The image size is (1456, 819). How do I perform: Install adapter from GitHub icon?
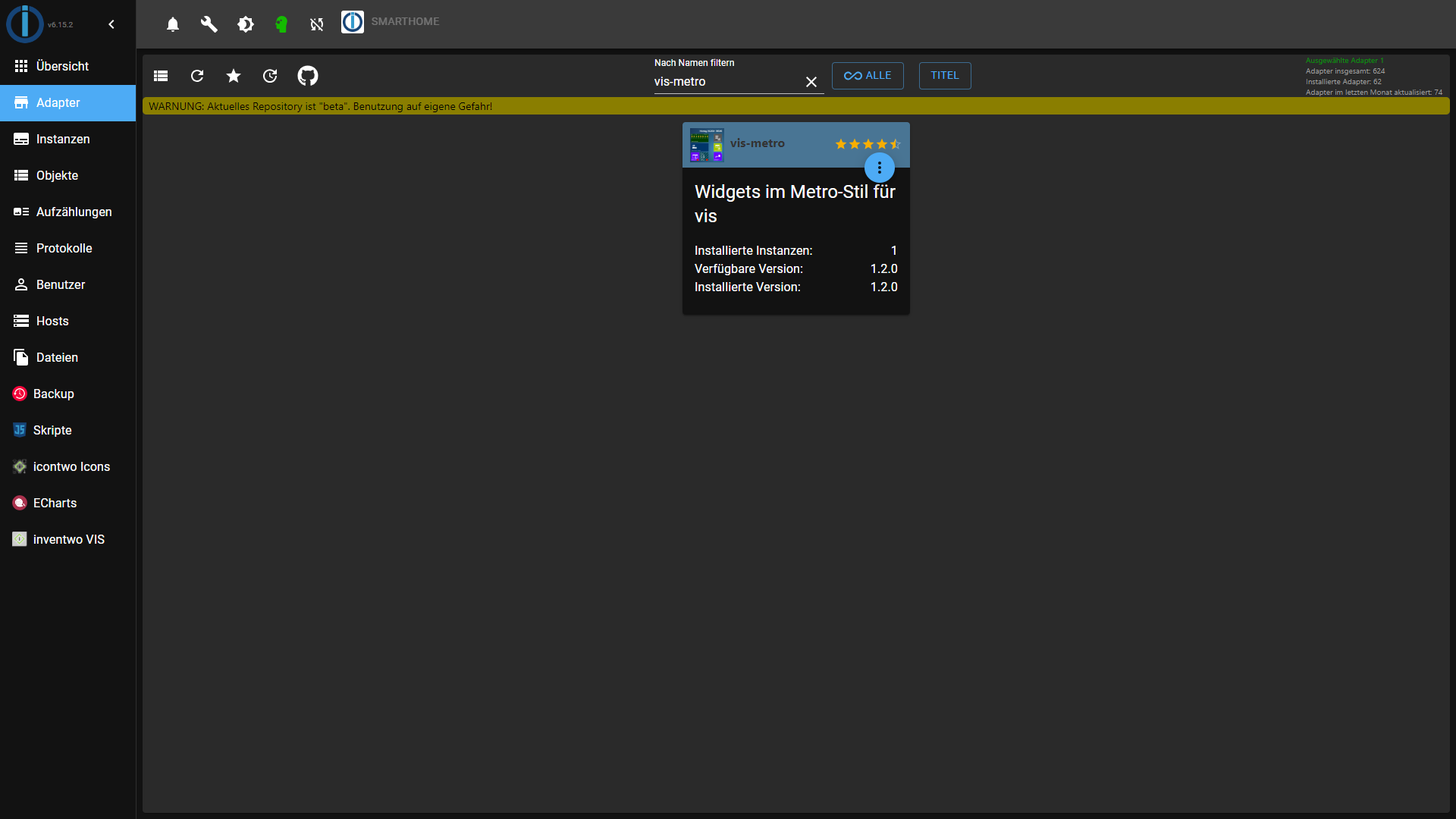pos(308,76)
